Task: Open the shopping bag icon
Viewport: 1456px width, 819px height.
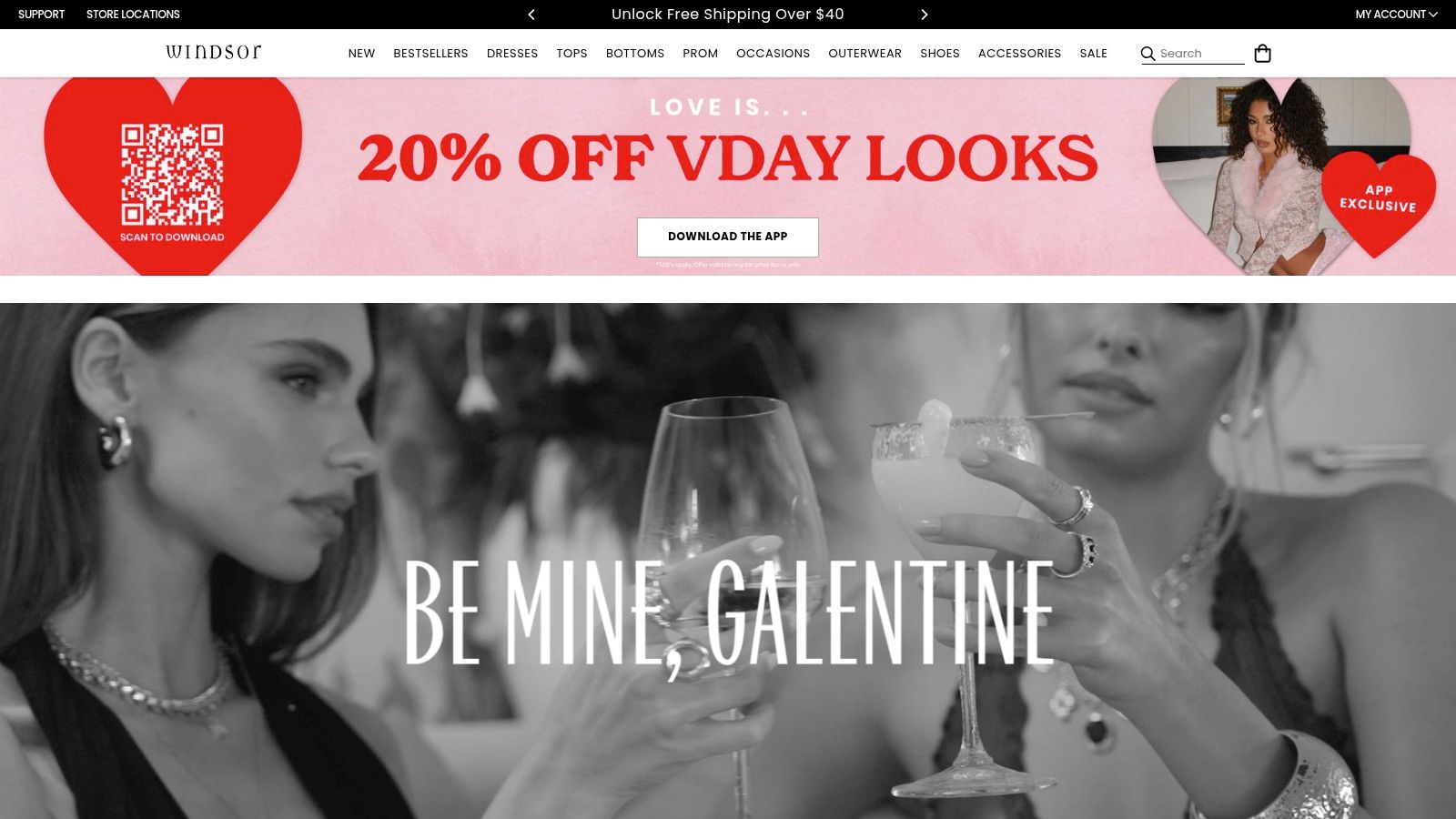Action: (x=1262, y=54)
